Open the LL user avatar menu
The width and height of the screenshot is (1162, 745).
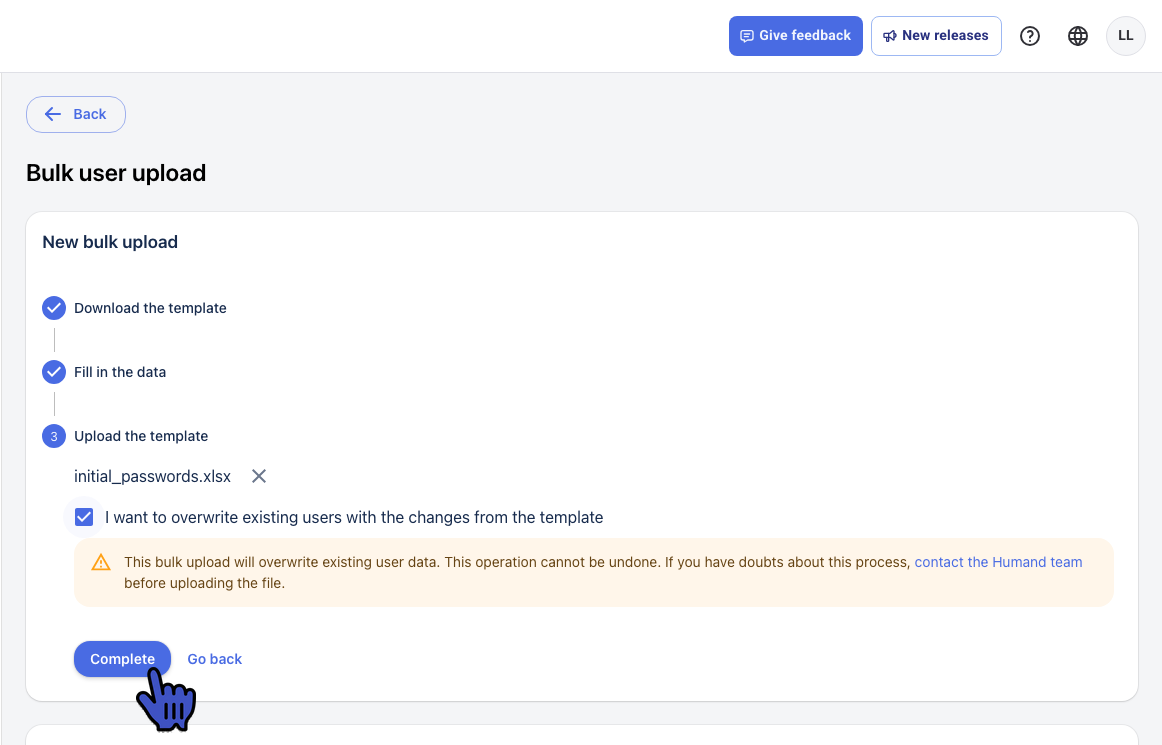pyautogui.click(x=1126, y=36)
